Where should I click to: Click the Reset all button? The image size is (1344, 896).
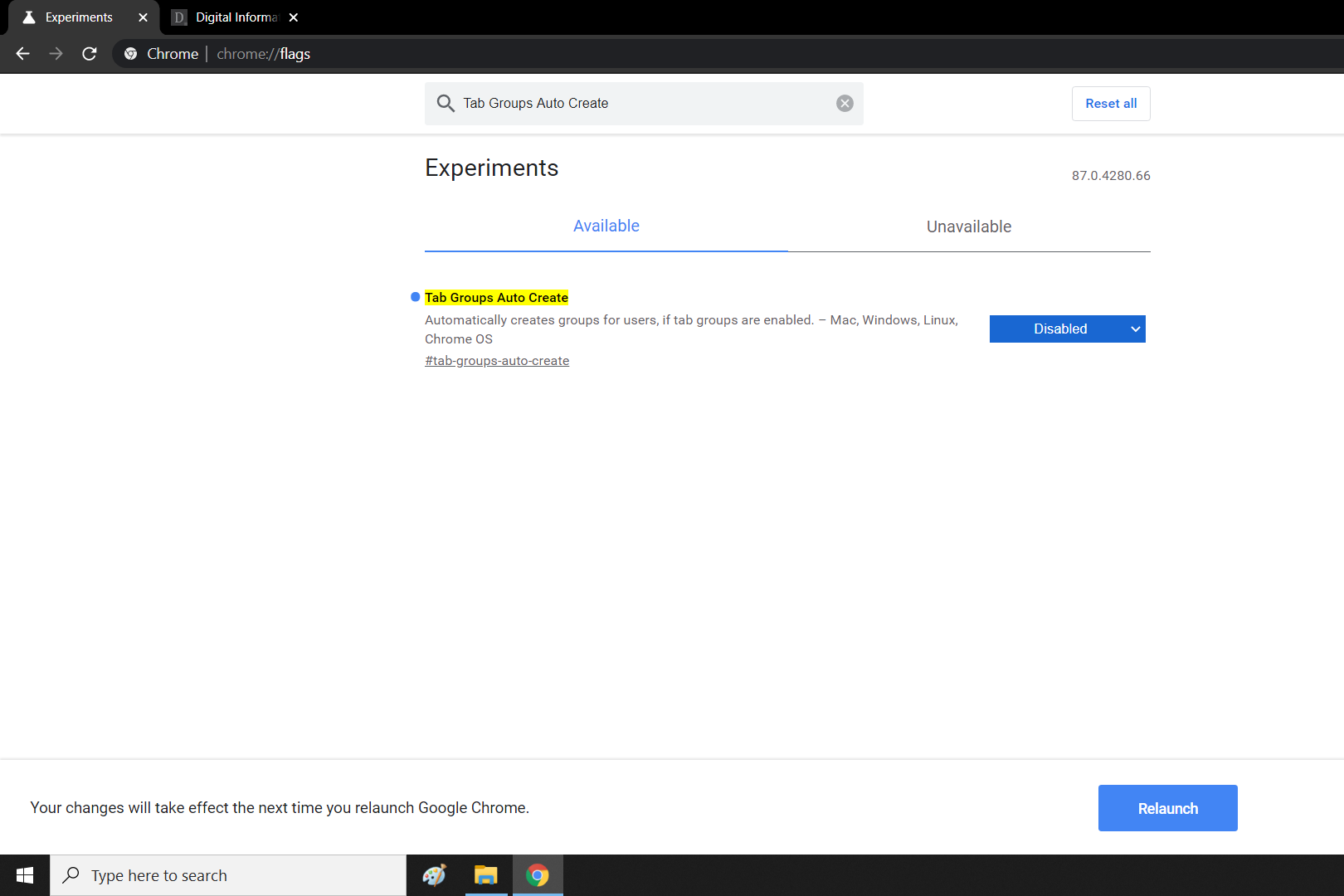pyautogui.click(x=1111, y=104)
